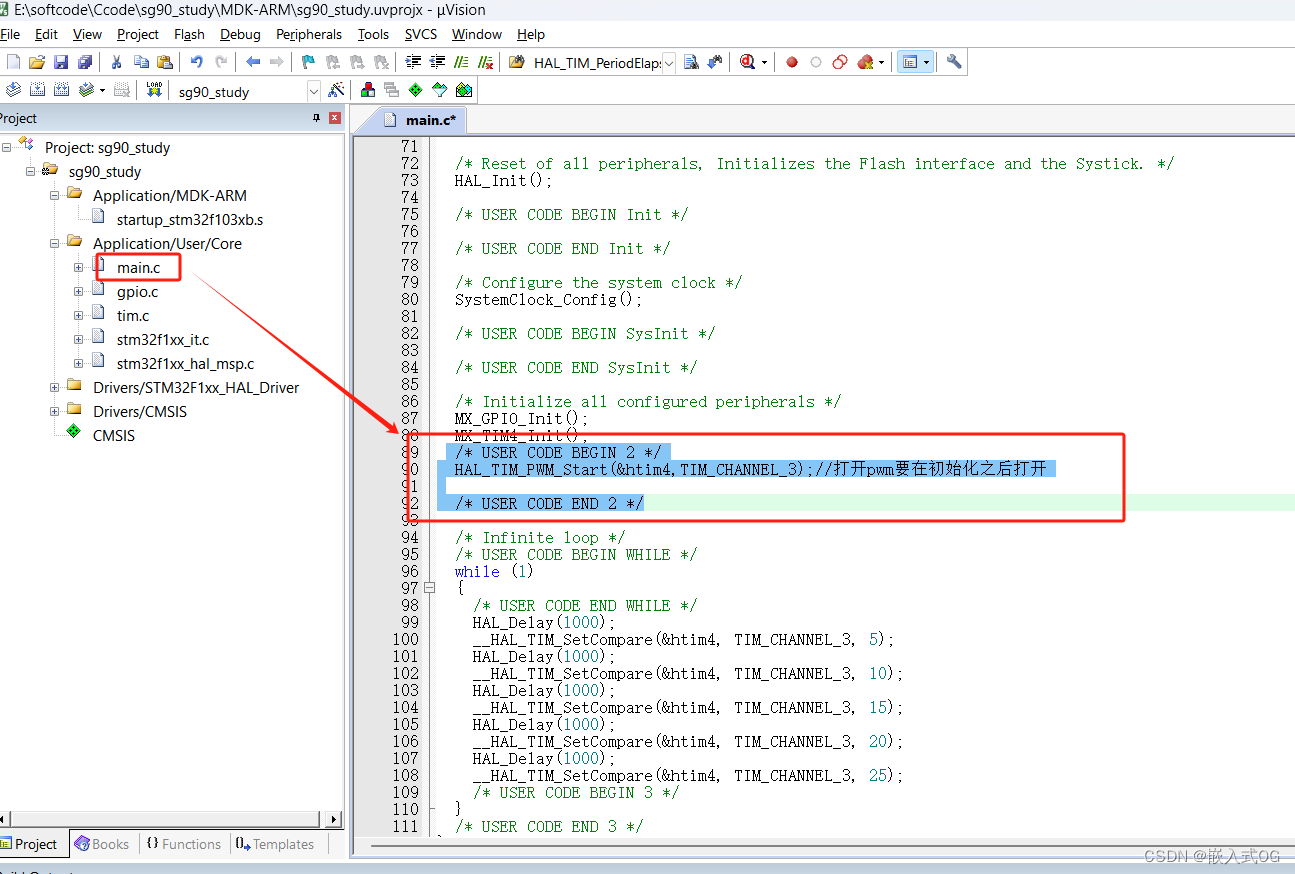
Task: Open the Flash menu
Action: [x=189, y=34]
